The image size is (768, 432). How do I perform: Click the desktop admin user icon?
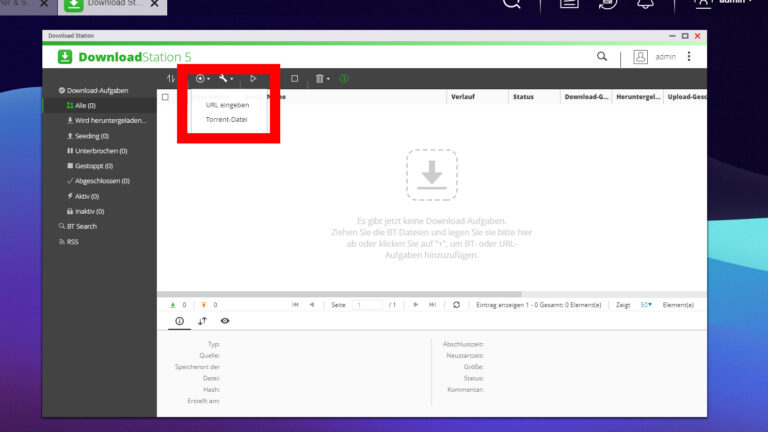pyautogui.click(x=702, y=3)
